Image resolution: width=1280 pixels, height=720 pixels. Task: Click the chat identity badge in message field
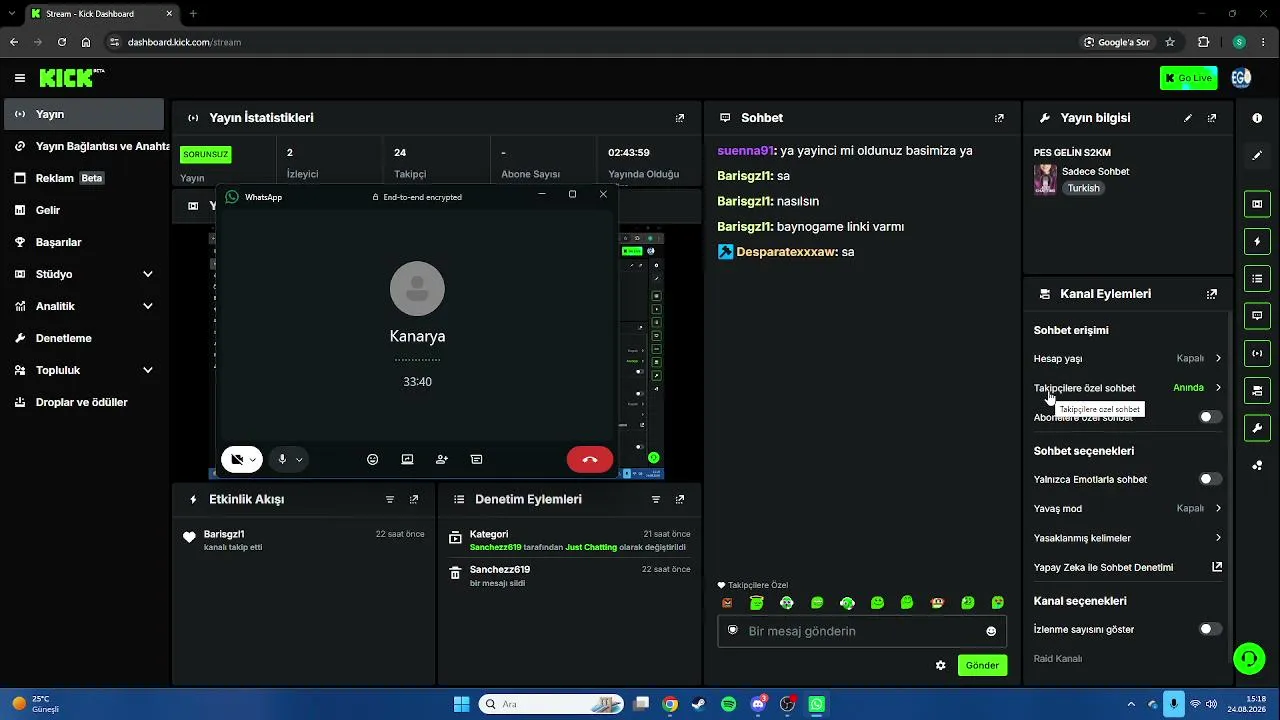click(x=733, y=631)
